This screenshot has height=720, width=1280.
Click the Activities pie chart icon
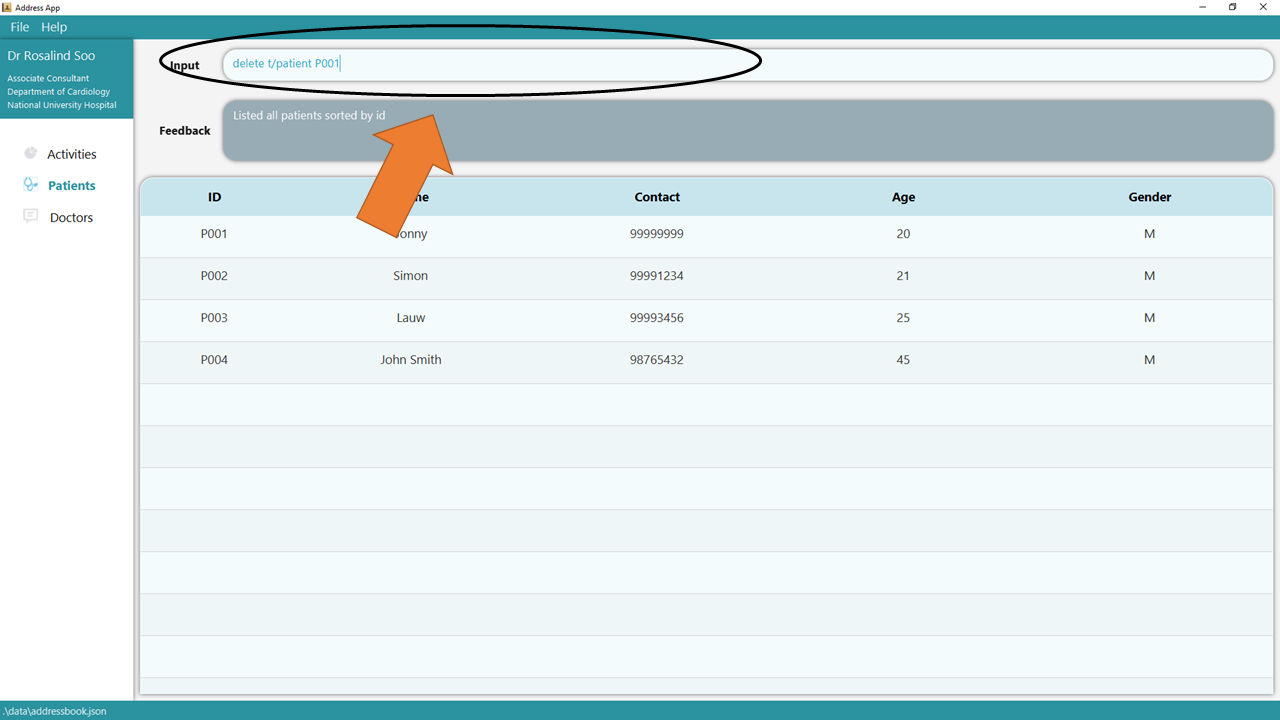[x=30, y=153]
